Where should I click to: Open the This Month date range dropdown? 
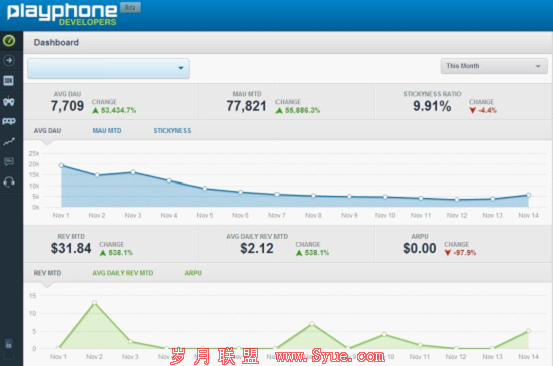coord(494,66)
